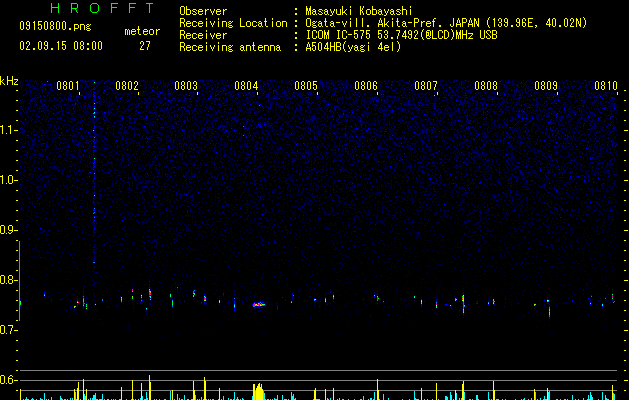629x400 pixels.
Task: Click the wide yellow power peak below 0804
Action: (x=258, y=392)
